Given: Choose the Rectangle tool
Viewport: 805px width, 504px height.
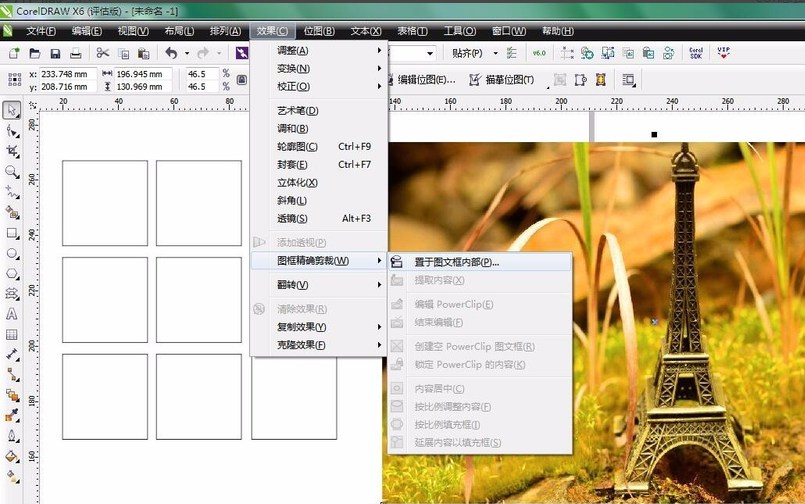Looking at the screenshot, I should pos(12,233).
